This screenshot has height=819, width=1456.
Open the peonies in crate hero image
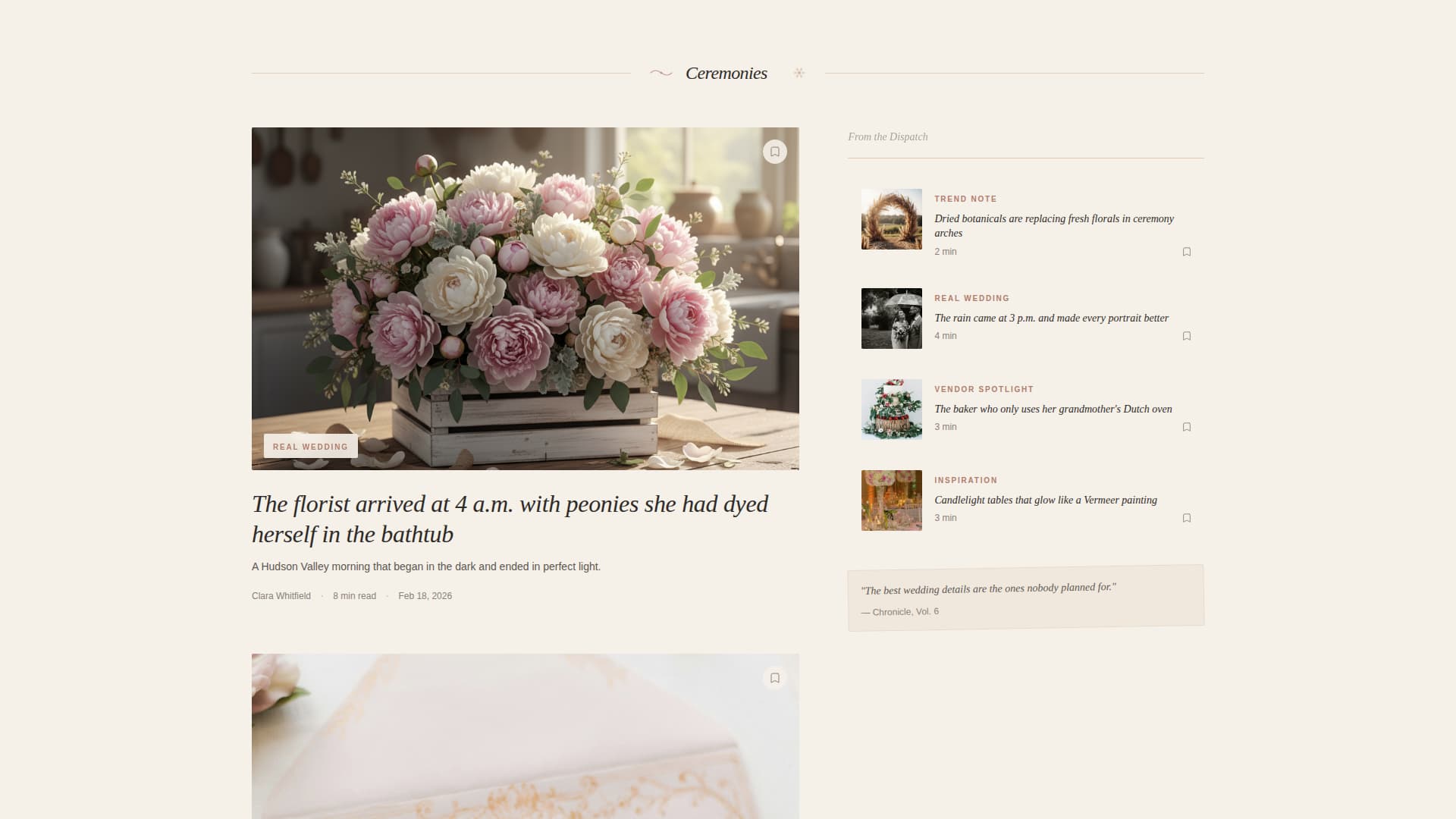tap(525, 299)
